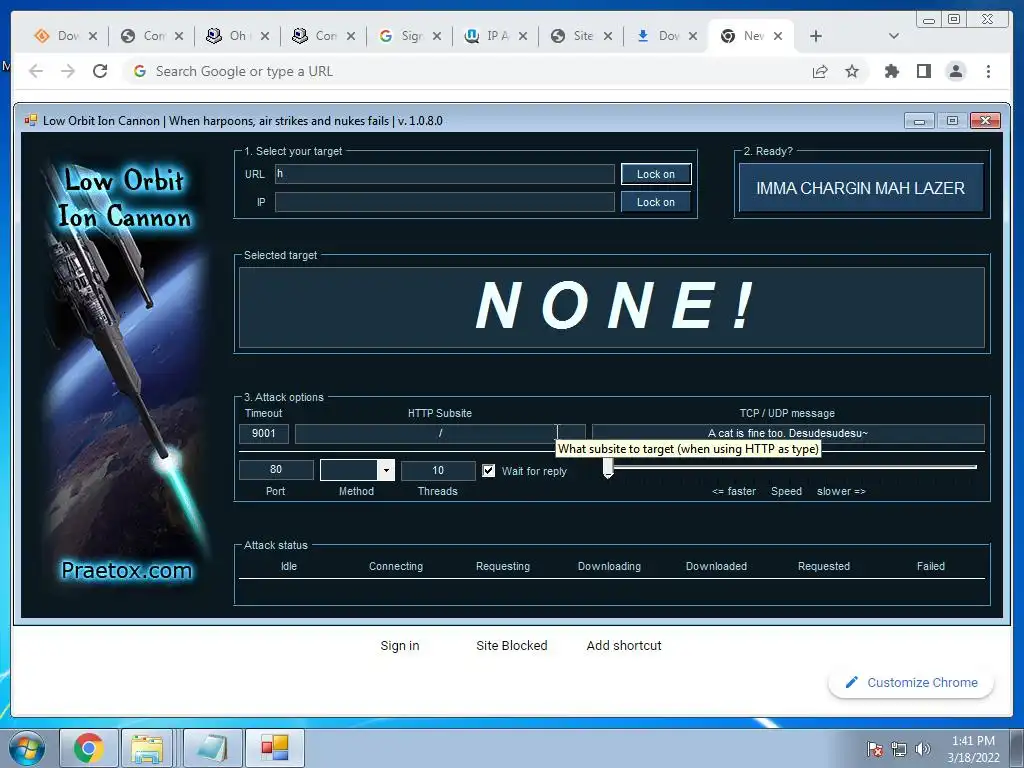Click the Praetox.com logo text
1024x768 pixels.
[127, 570]
